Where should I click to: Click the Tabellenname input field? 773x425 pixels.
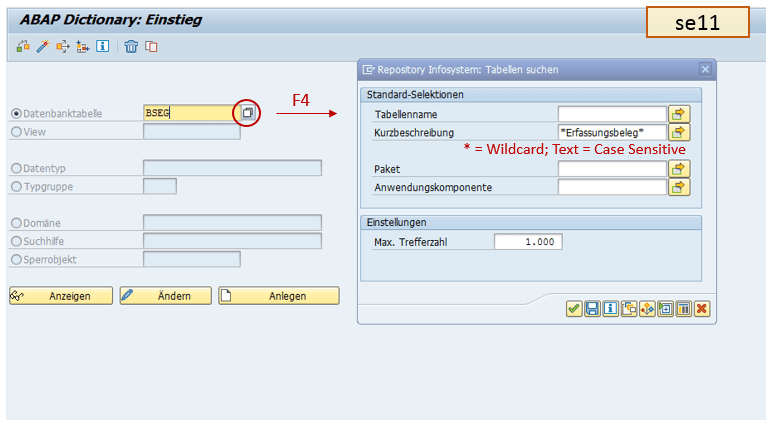pyautogui.click(x=612, y=114)
